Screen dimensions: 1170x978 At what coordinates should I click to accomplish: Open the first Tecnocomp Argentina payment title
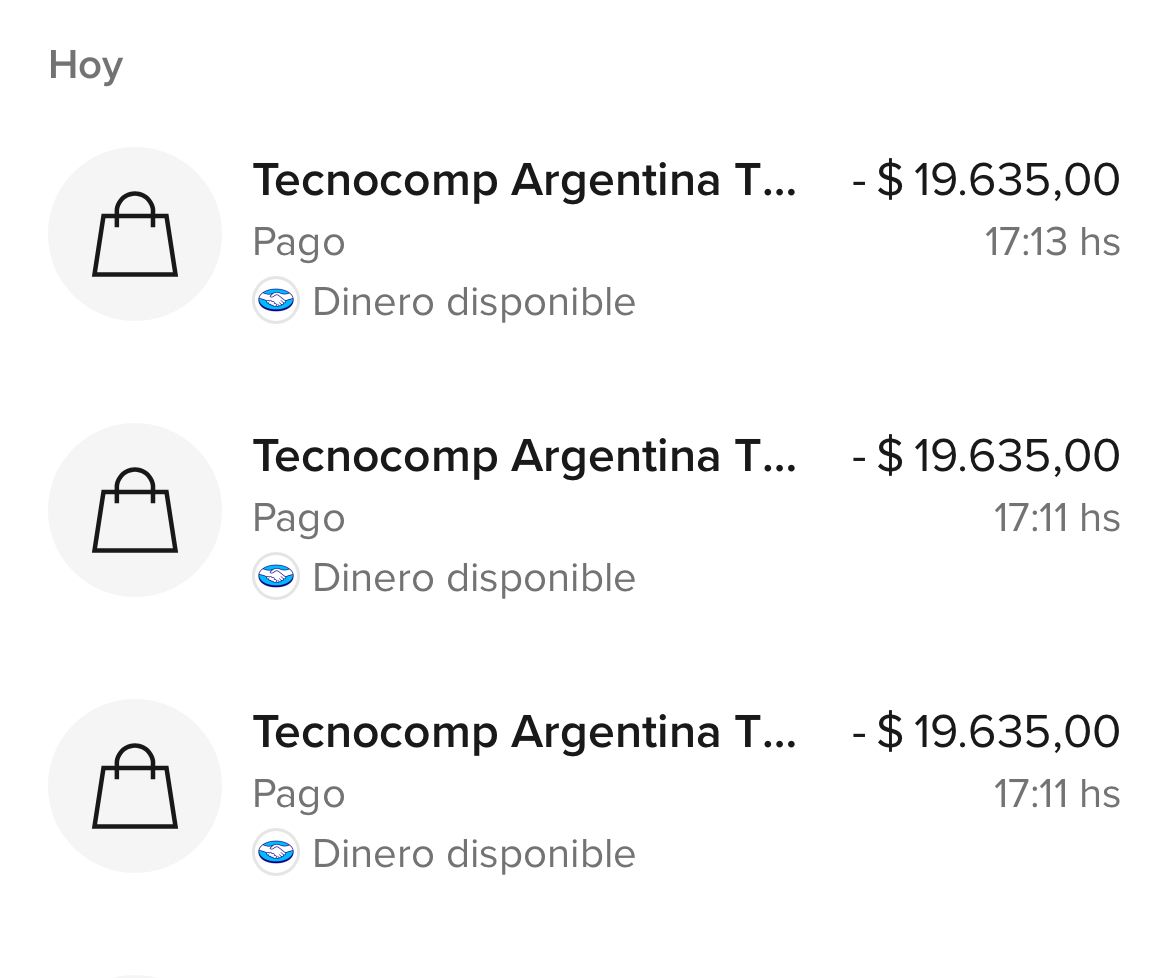pyautogui.click(x=525, y=181)
